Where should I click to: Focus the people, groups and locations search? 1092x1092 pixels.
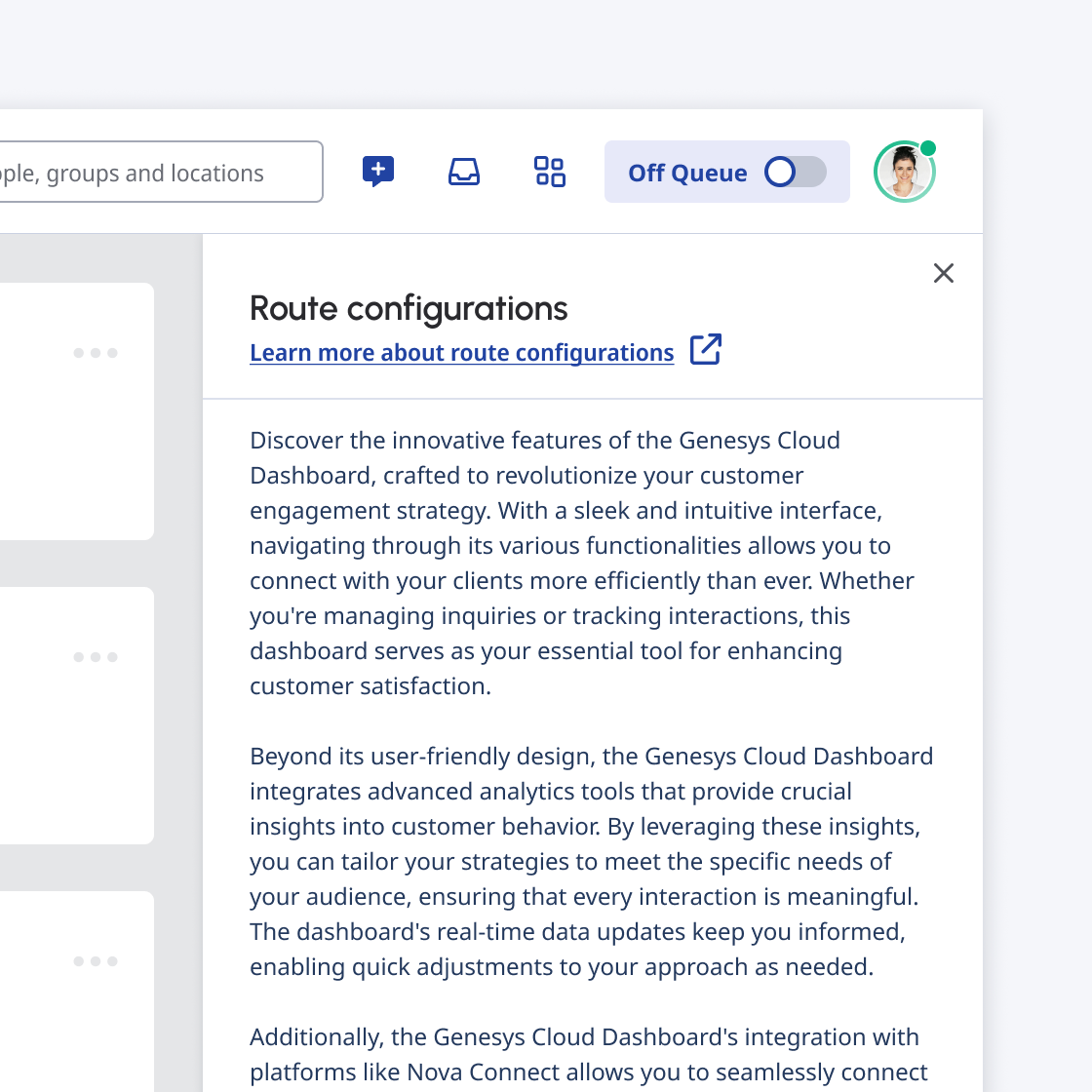(x=161, y=172)
